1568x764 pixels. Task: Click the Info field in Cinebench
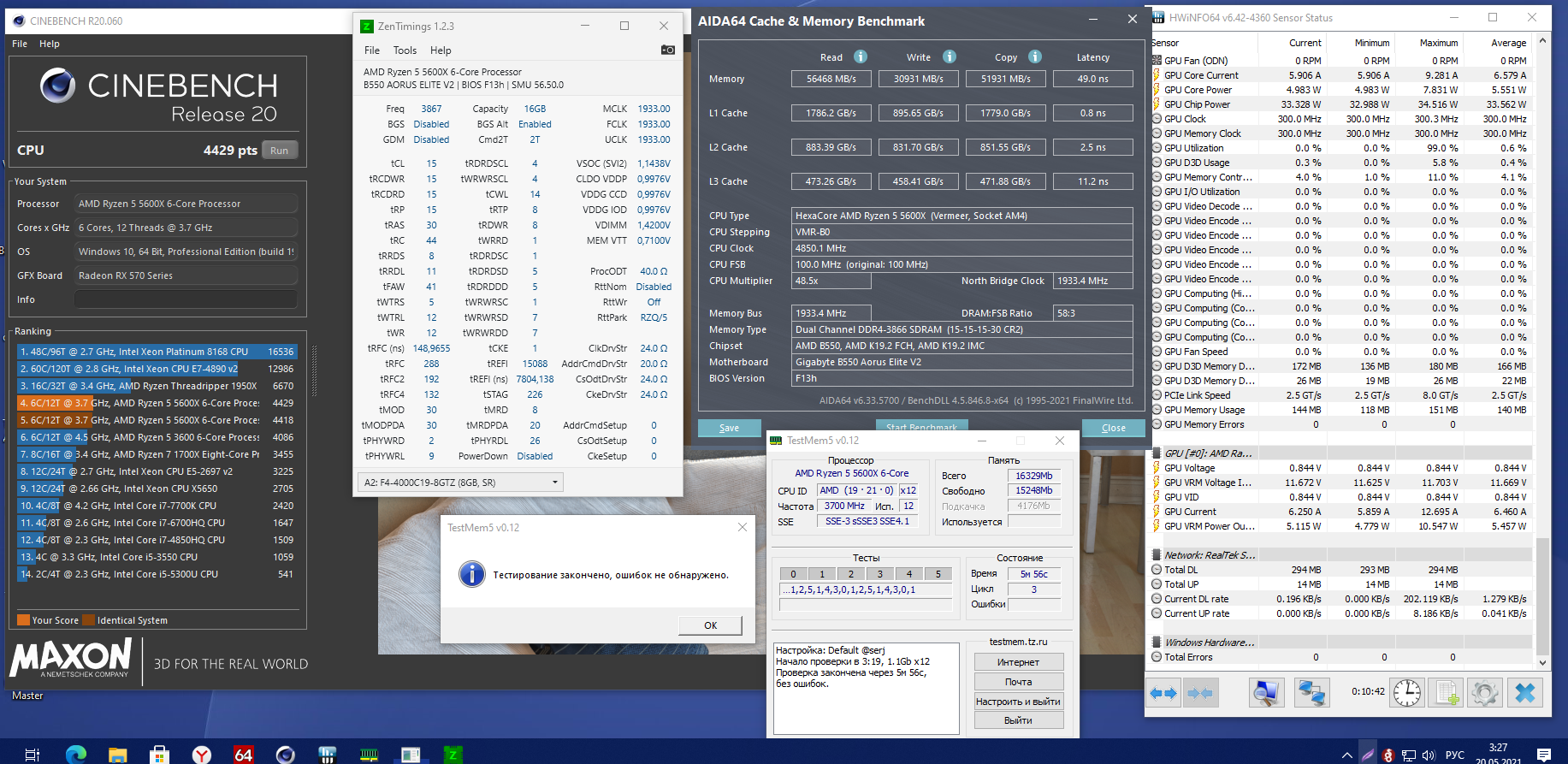click(x=186, y=299)
